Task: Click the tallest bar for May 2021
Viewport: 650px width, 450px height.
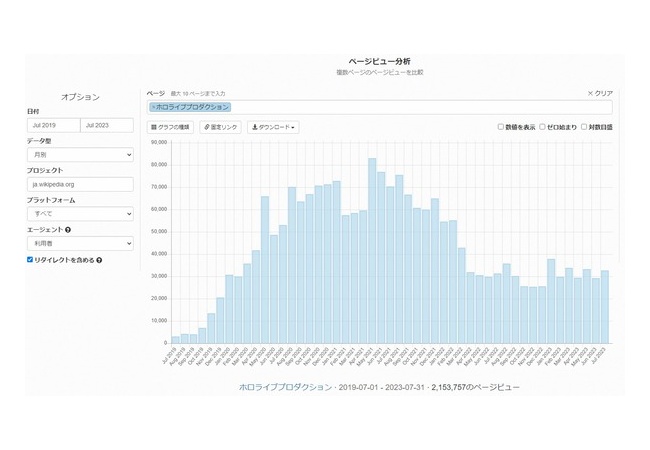Action: pos(372,251)
